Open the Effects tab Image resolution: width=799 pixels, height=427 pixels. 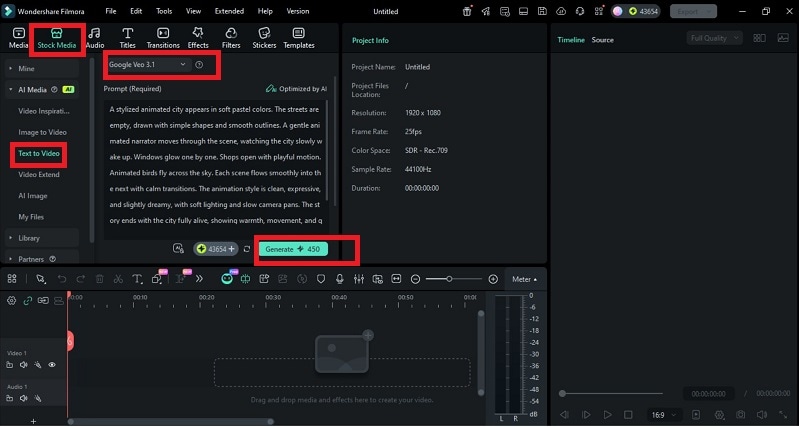198,39
